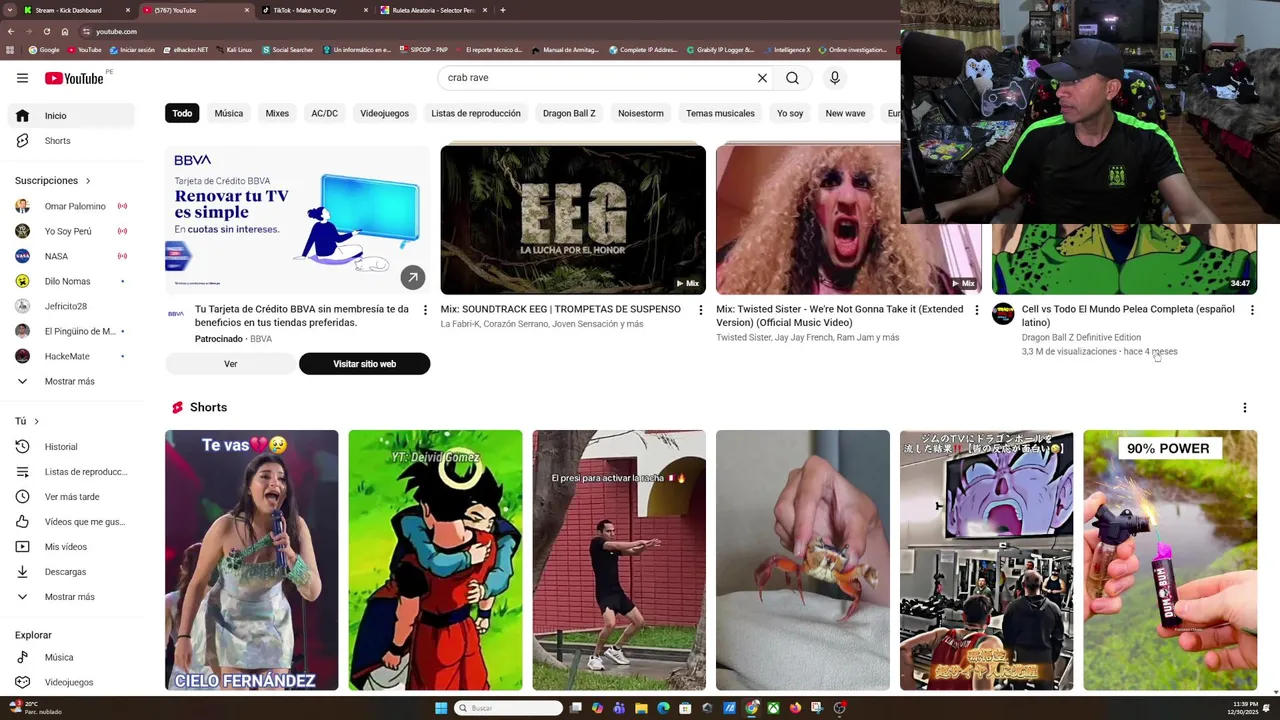Open Mis vídeos in the sidebar

click(70, 547)
